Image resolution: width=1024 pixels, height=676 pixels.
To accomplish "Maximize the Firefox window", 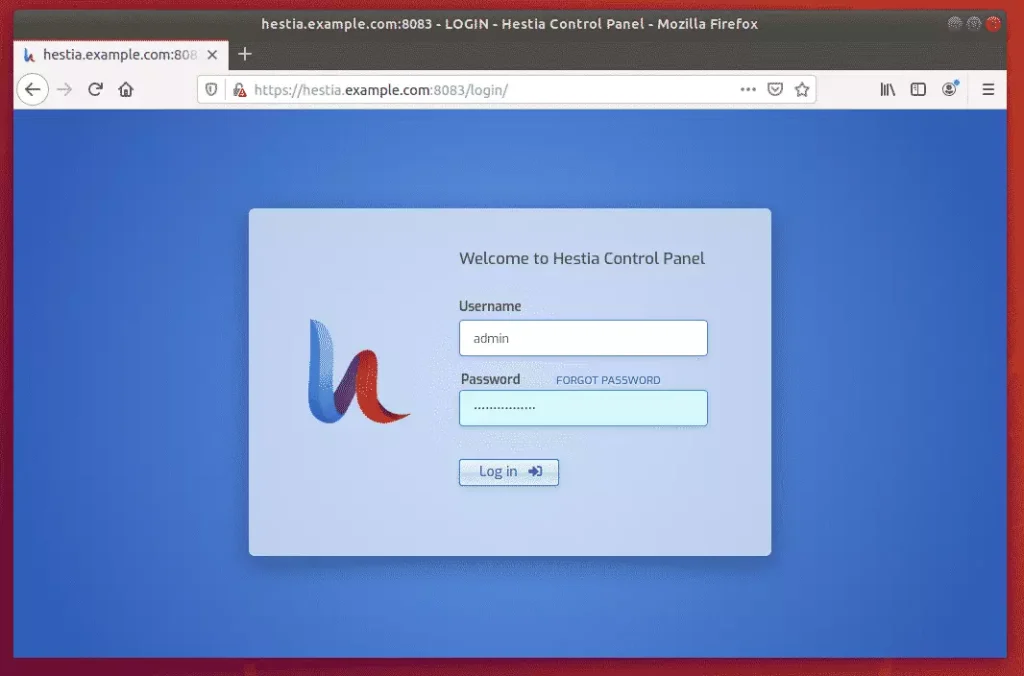I will click(974, 24).
